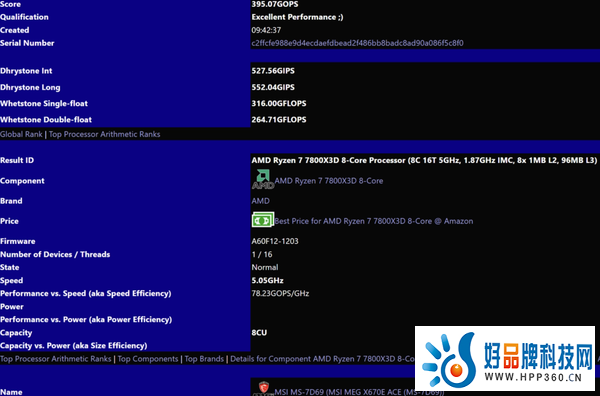Click the Dhrystone Int row label

[x=26, y=71]
